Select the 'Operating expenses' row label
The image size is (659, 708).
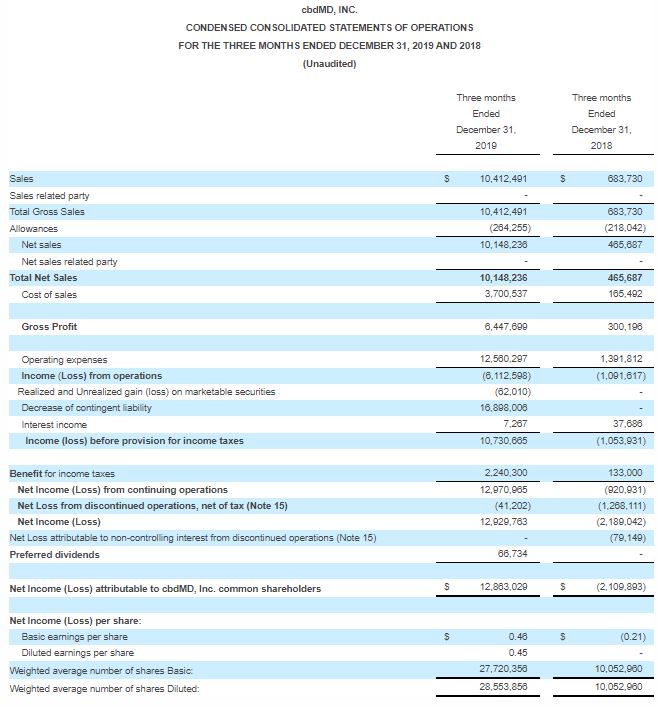coord(64,360)
